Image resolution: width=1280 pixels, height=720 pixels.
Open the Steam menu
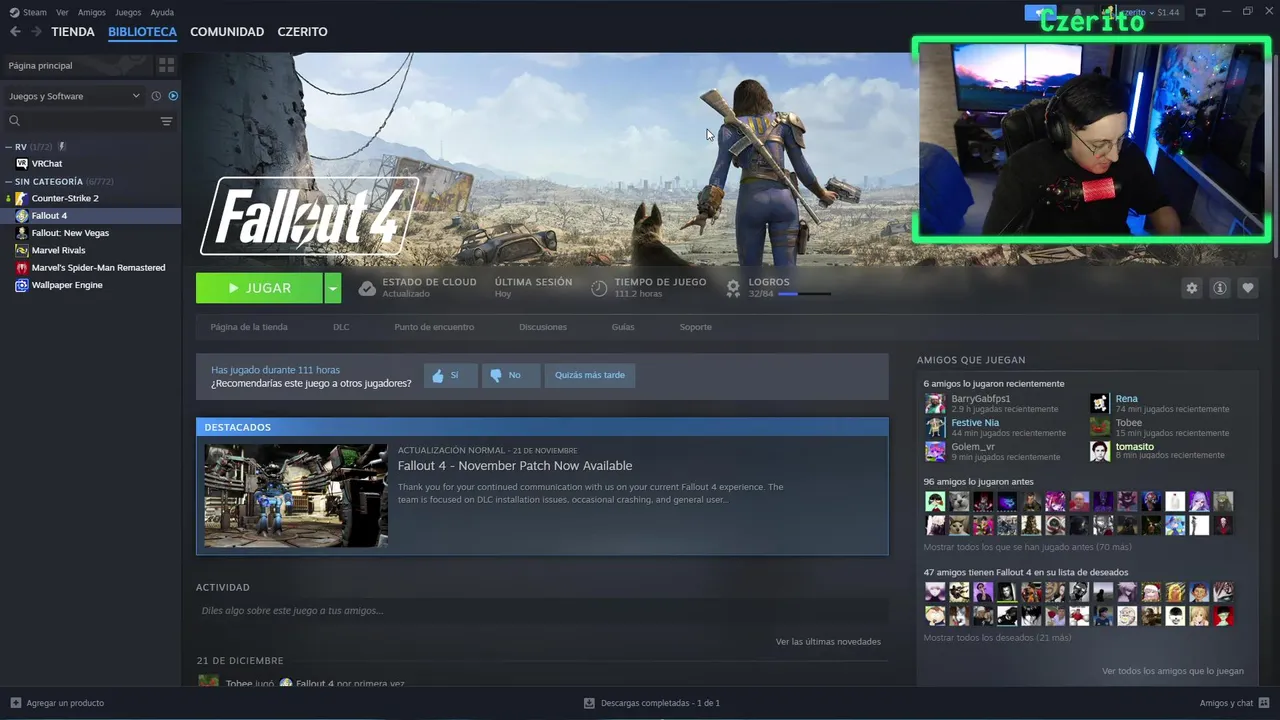pyautogui.click(x=28, y=12)
